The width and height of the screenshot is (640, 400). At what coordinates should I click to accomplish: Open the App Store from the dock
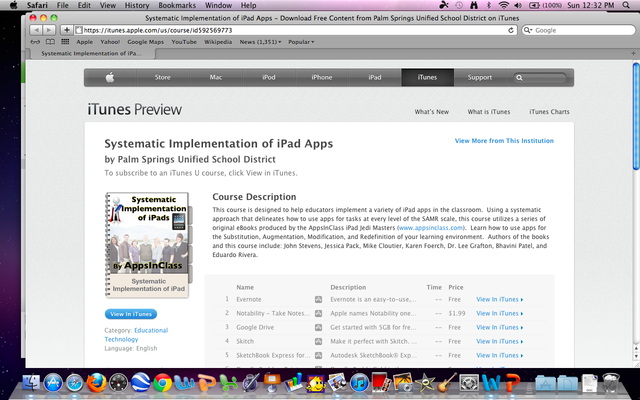point(53,383)
